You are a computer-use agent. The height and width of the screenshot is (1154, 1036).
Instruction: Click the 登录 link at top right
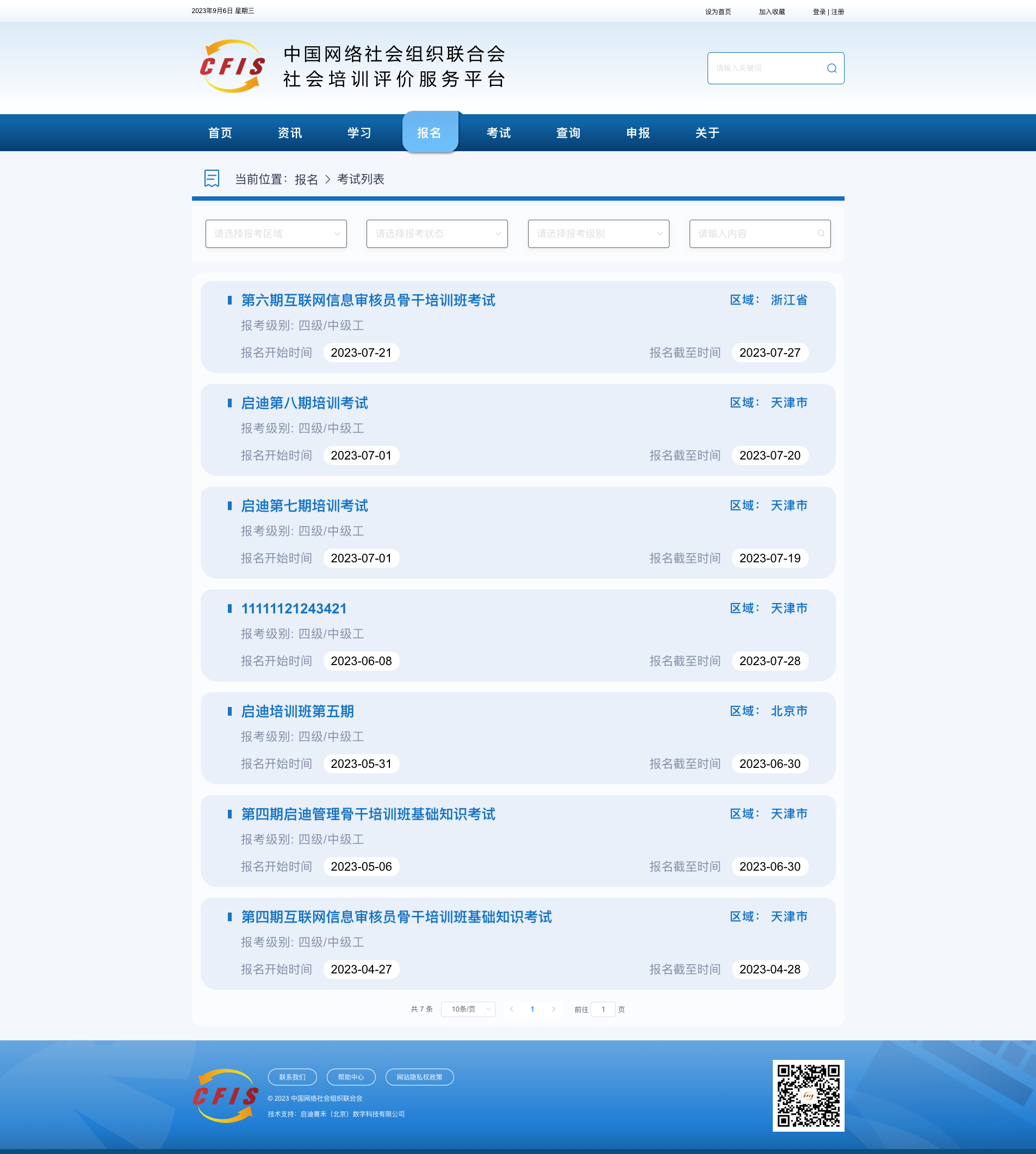tap(818, 12)
